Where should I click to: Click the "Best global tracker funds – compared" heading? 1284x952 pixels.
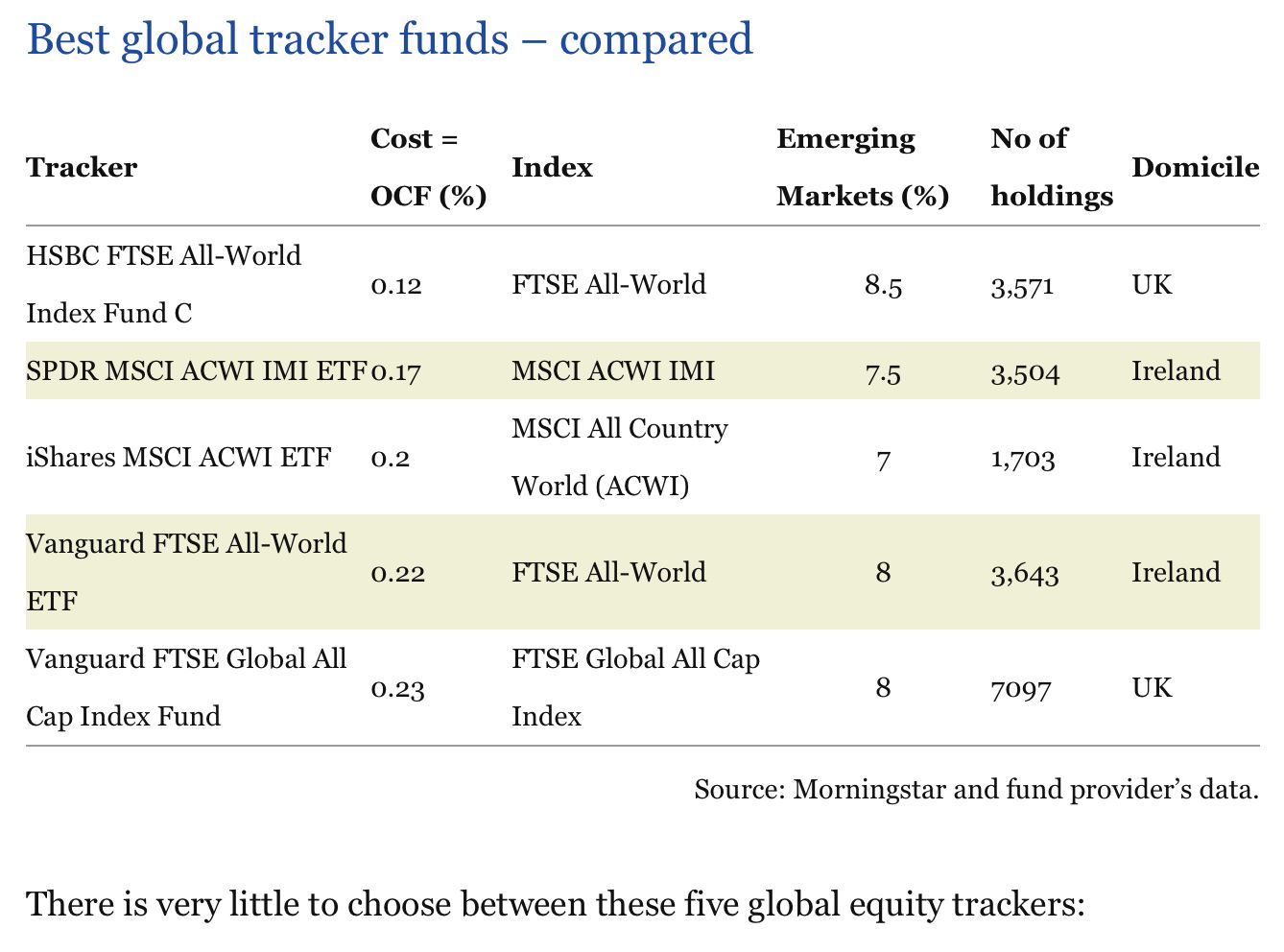[x=390, y=39]
